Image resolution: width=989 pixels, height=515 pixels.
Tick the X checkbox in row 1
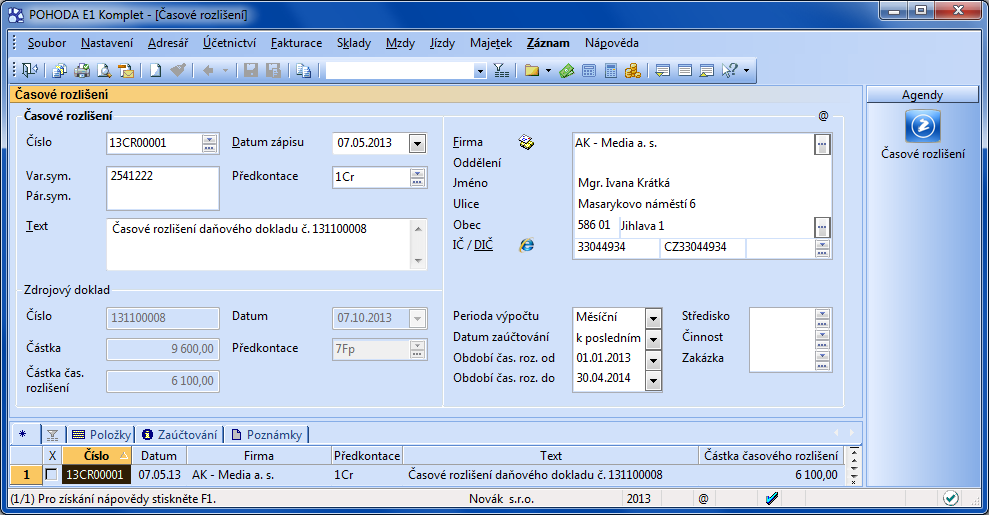coord(51,475)
